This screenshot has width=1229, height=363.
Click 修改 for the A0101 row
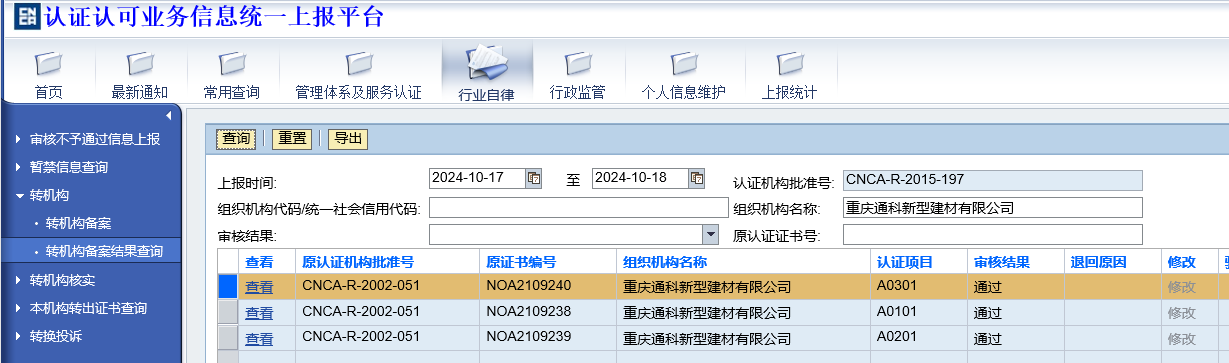(x=1181, y=312)
